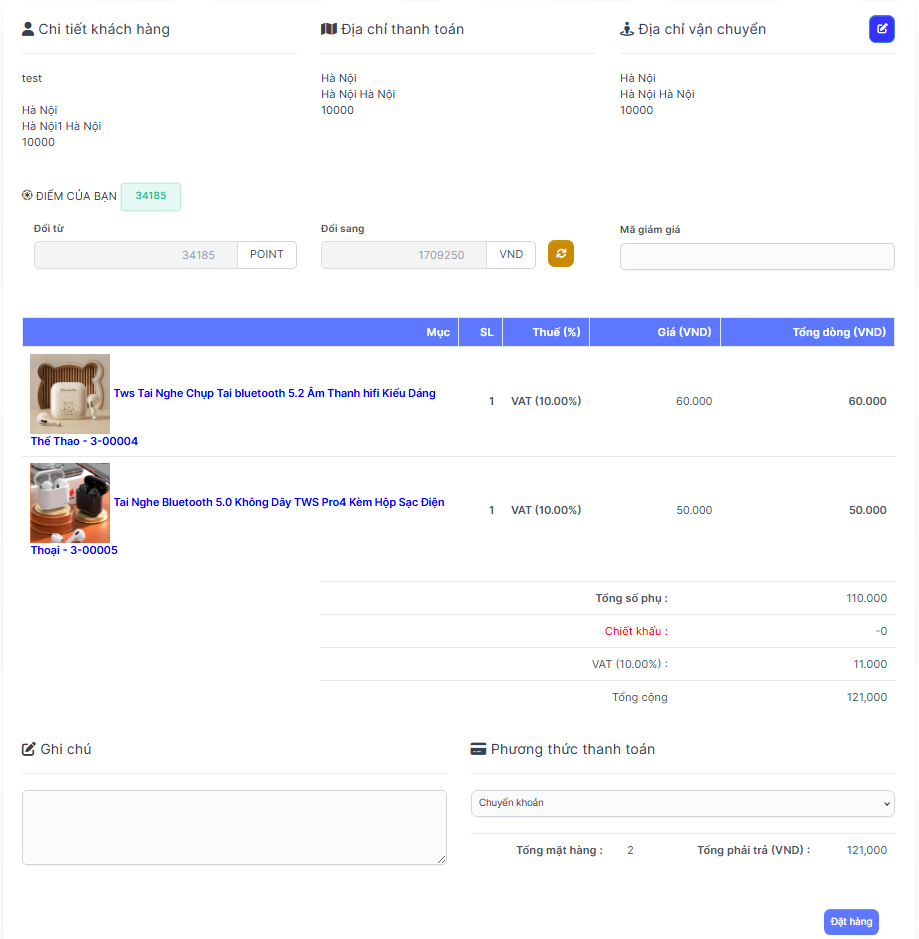919x939 pixels.
Task: Click the credit card icon by Phương thức thanh toán
Action: (x=478, y=749)
